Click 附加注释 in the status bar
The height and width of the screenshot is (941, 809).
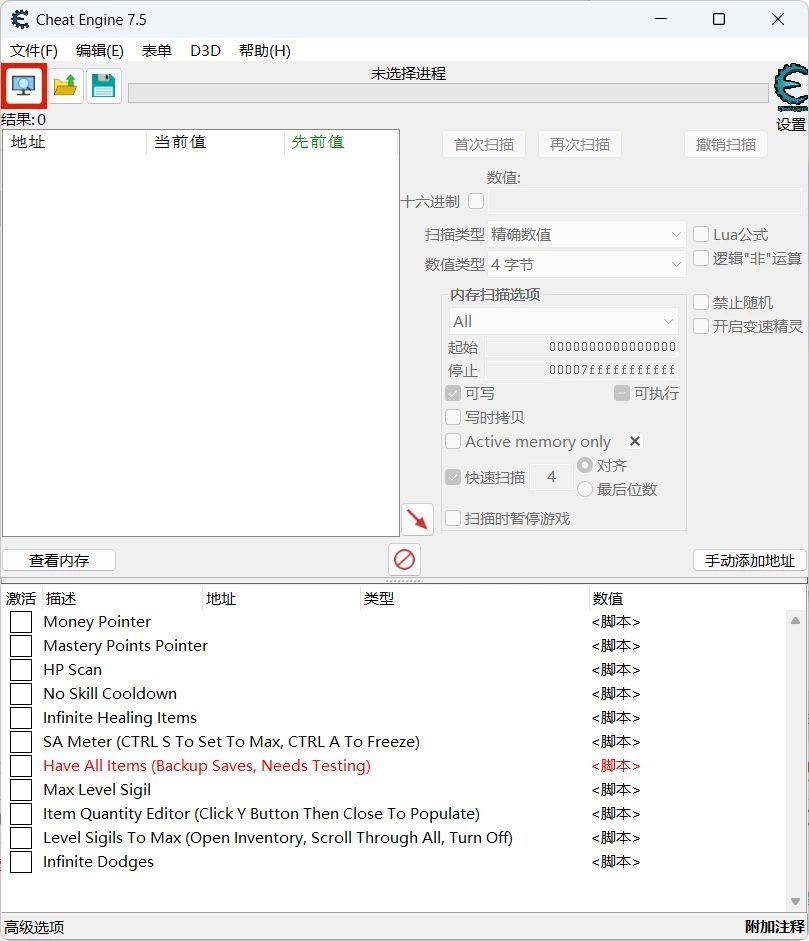click(775, 927)
